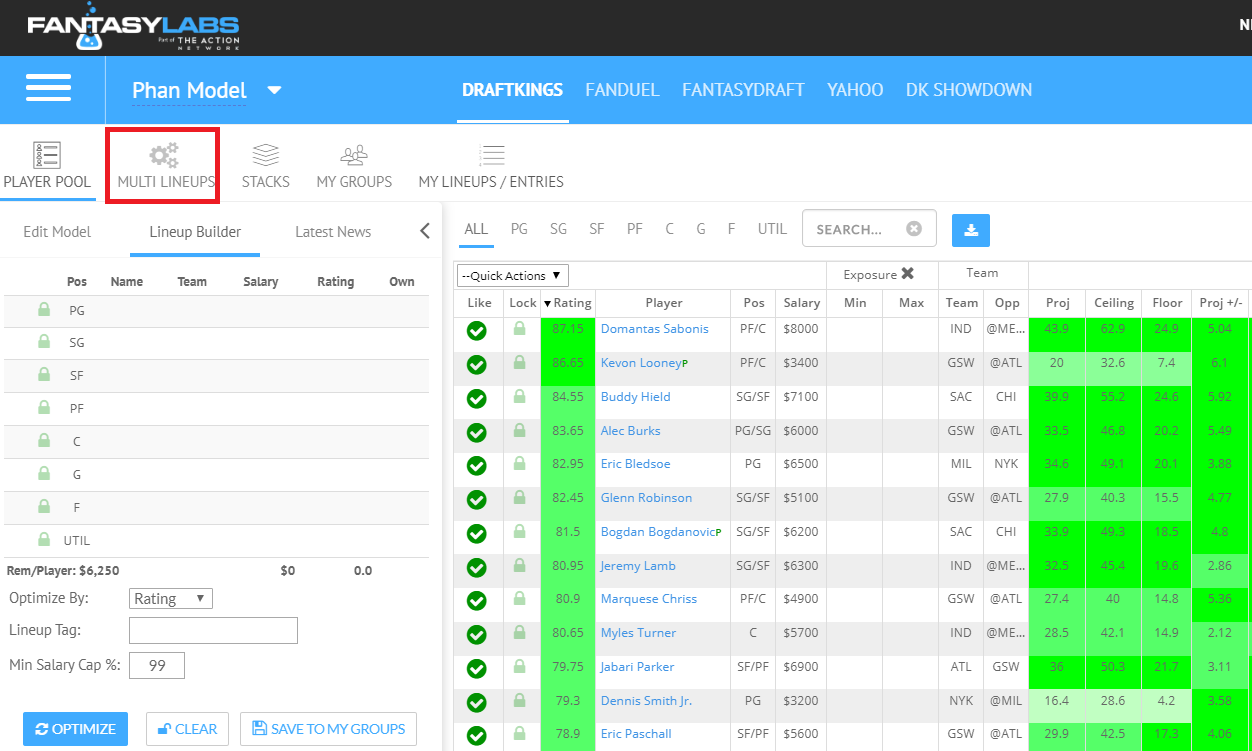Collapse the left panel with chevron
This screenshot has width=1252, height=751.
(424, 231)
